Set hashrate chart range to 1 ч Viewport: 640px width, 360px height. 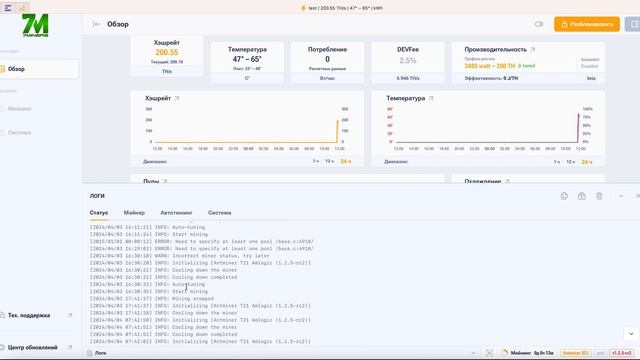(x=316, y=162)
